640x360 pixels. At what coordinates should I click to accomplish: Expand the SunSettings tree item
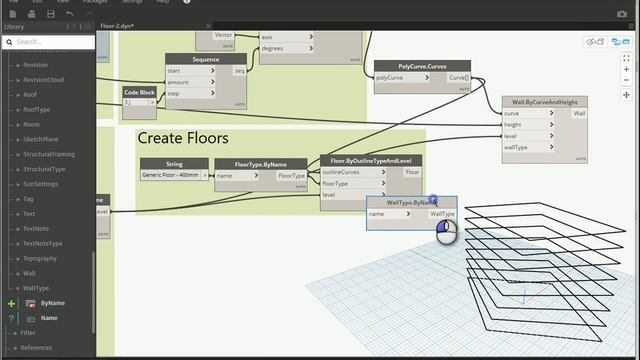coord(18,184)
